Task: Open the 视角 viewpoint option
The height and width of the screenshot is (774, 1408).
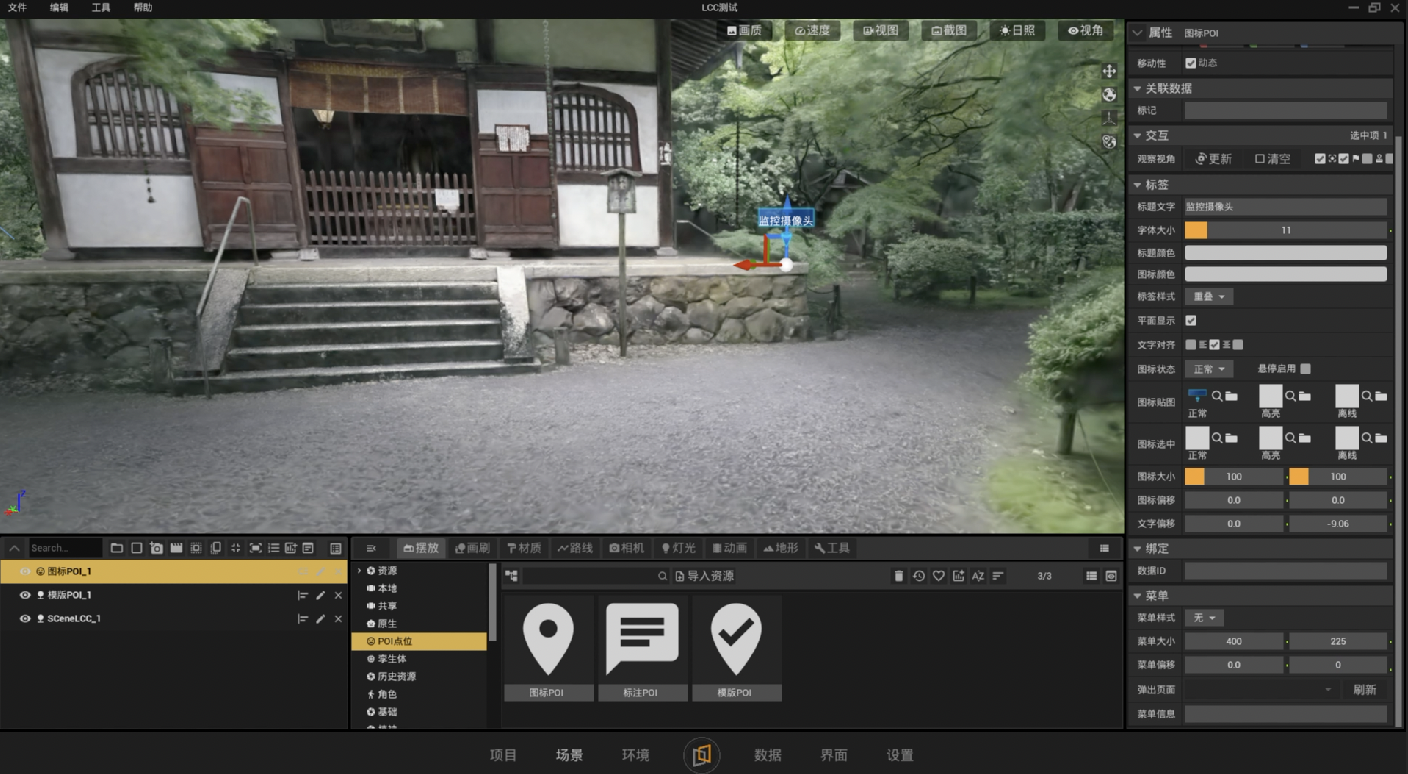Action: click(1086, 31)
